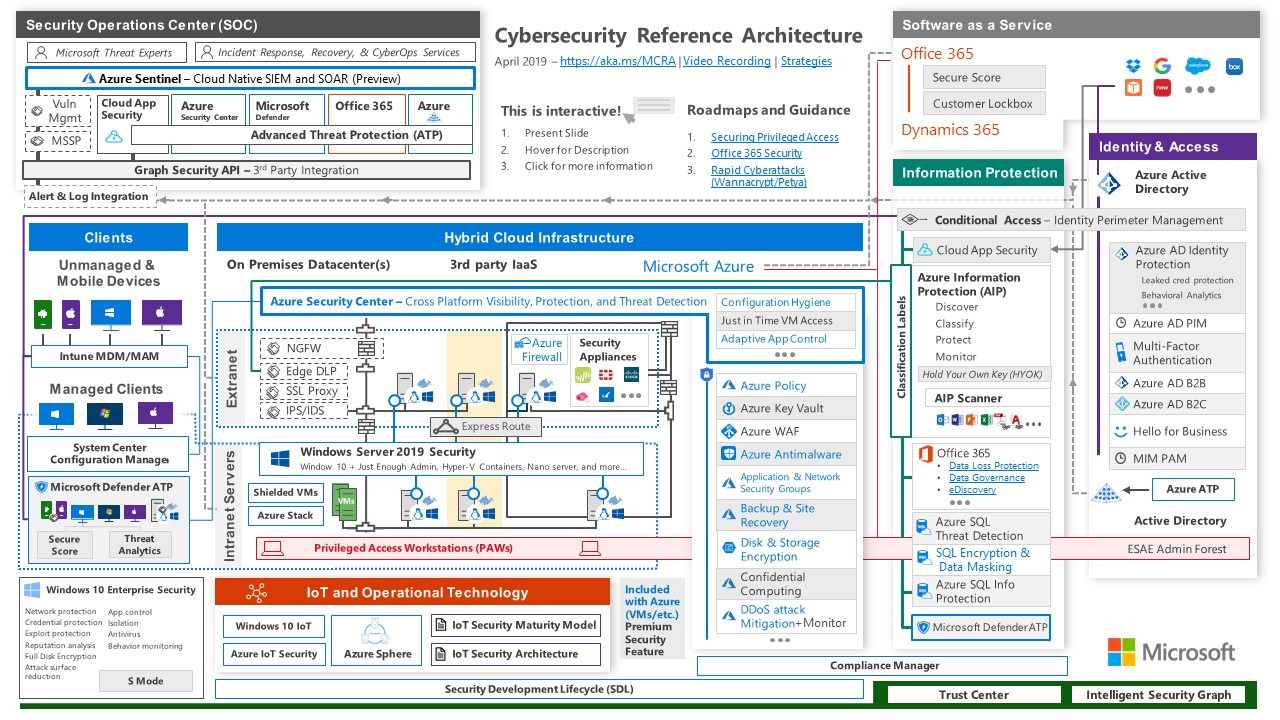Click the Dropbox icon under Software as a Service
This screenshot has height=720, width=1280.
(1133, 65)
